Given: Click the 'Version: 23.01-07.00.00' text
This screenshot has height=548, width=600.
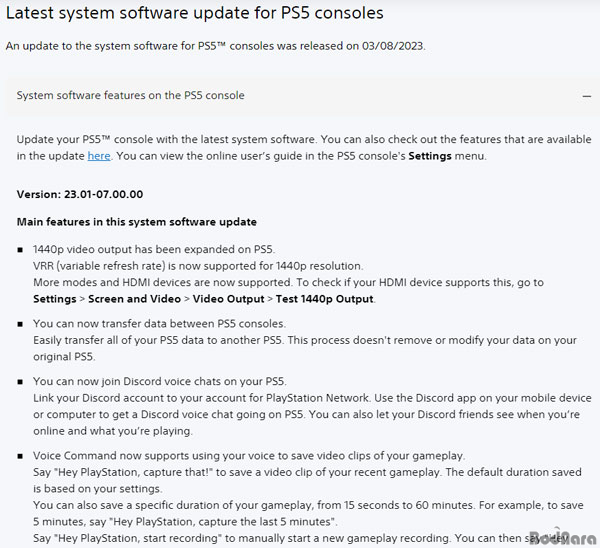Looking at the screenshot, I should [x=80, y=194].
